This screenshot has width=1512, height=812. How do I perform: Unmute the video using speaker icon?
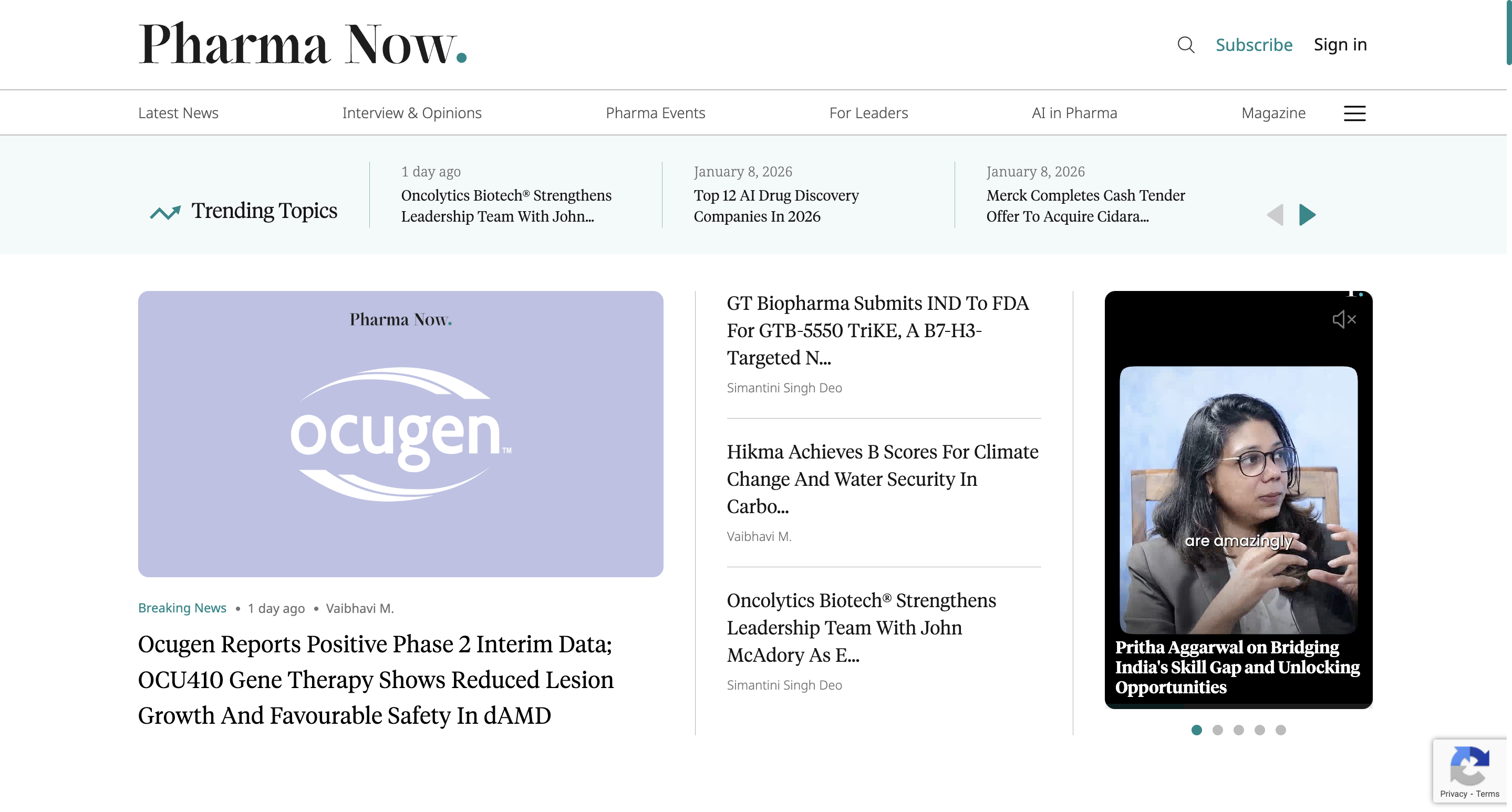point(1343,319)
